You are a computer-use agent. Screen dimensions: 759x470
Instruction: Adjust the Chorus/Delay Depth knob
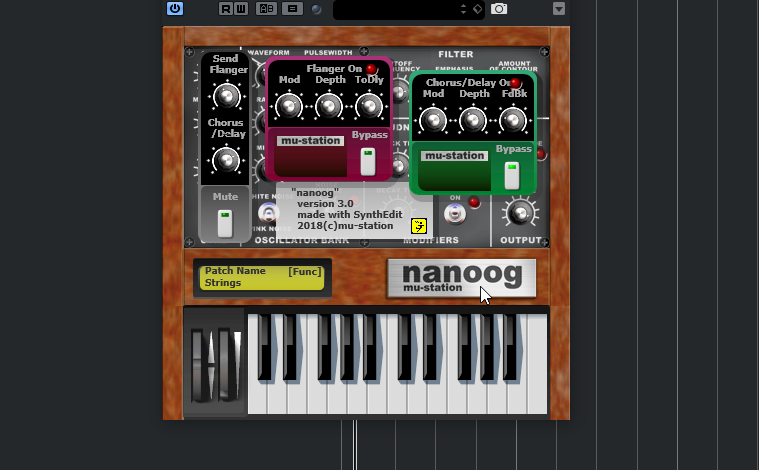pyautogui.click(x=473, y=121)
